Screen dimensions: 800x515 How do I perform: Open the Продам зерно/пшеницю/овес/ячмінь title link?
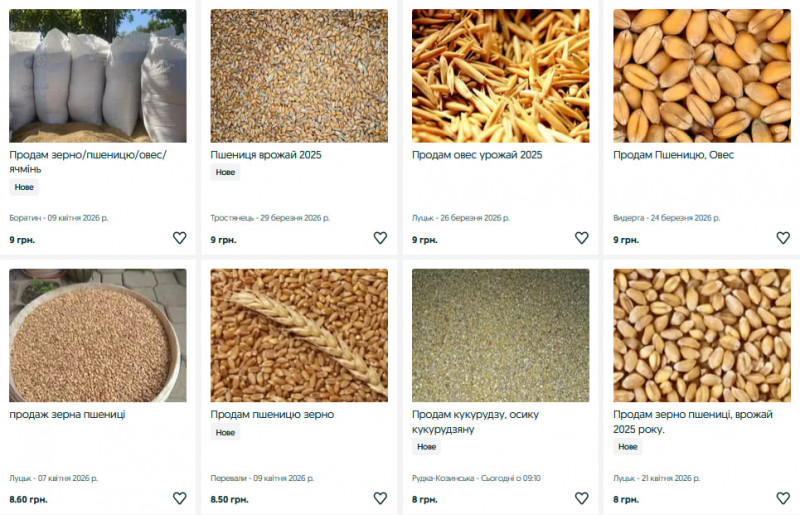pos(88,162)
